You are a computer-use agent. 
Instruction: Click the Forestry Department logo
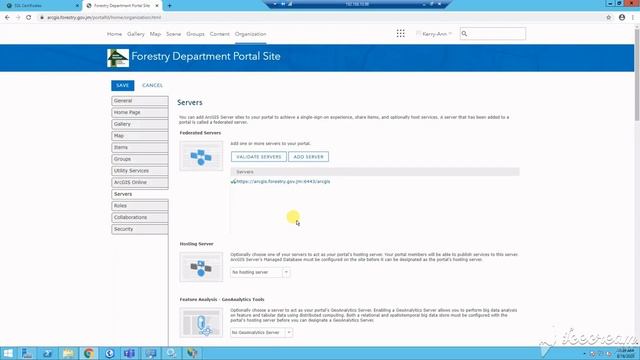pyautogui.click(x=118, y=58)
